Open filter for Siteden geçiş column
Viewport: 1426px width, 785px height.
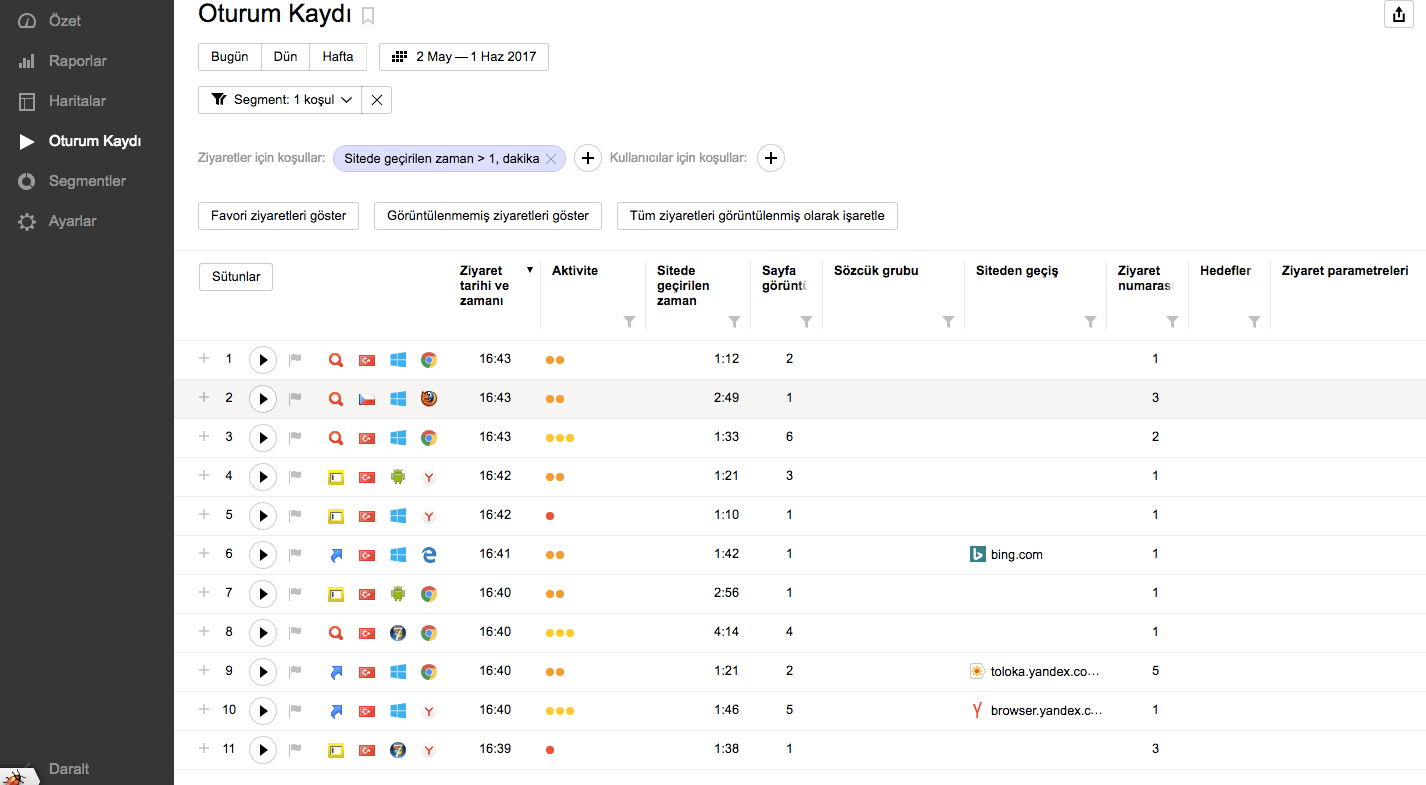tap(1090, 322)
